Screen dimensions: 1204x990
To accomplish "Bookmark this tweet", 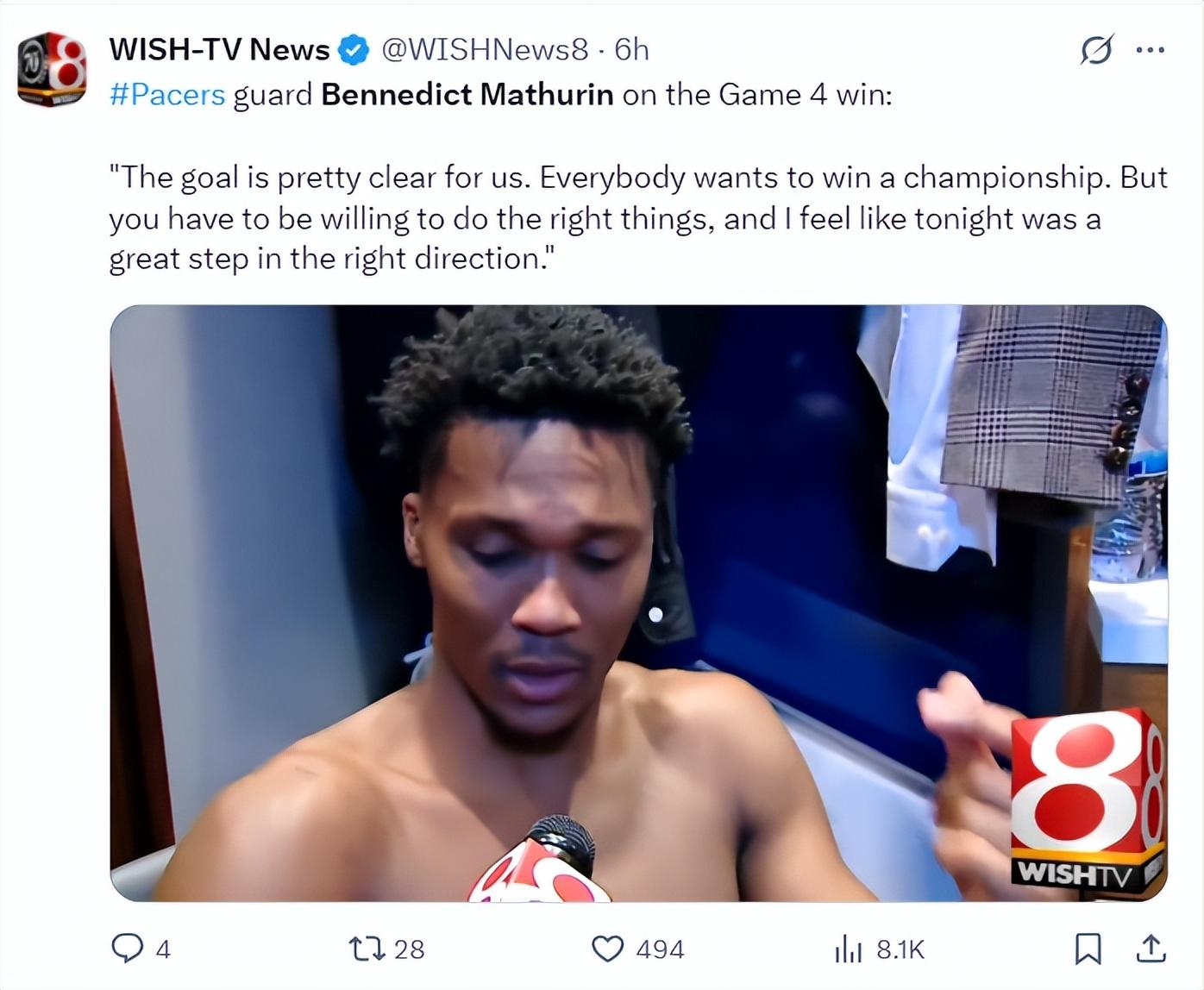I will (x=1088, y=949).
